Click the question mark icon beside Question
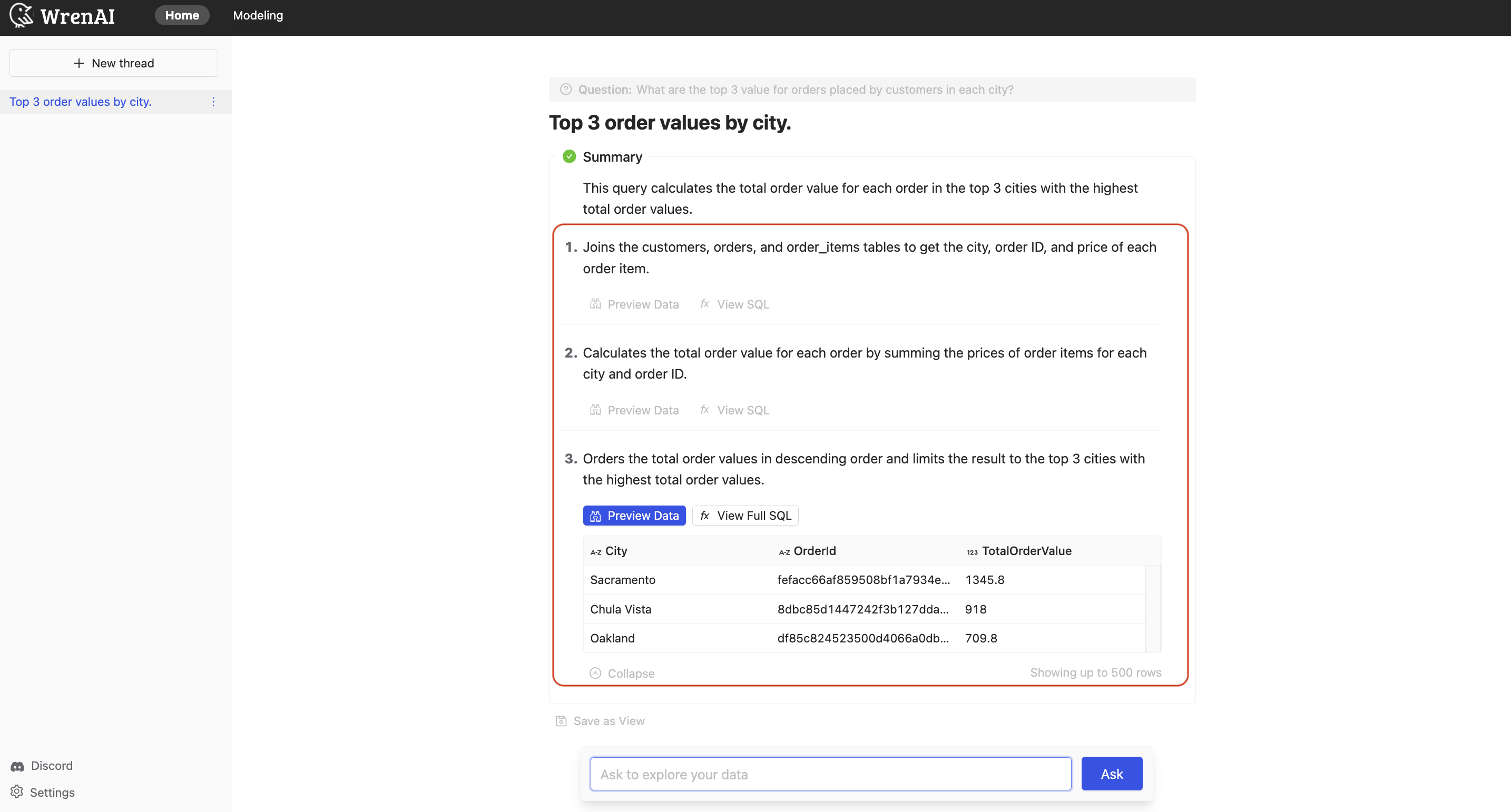 pyautogui.click(x=565, y=89)
